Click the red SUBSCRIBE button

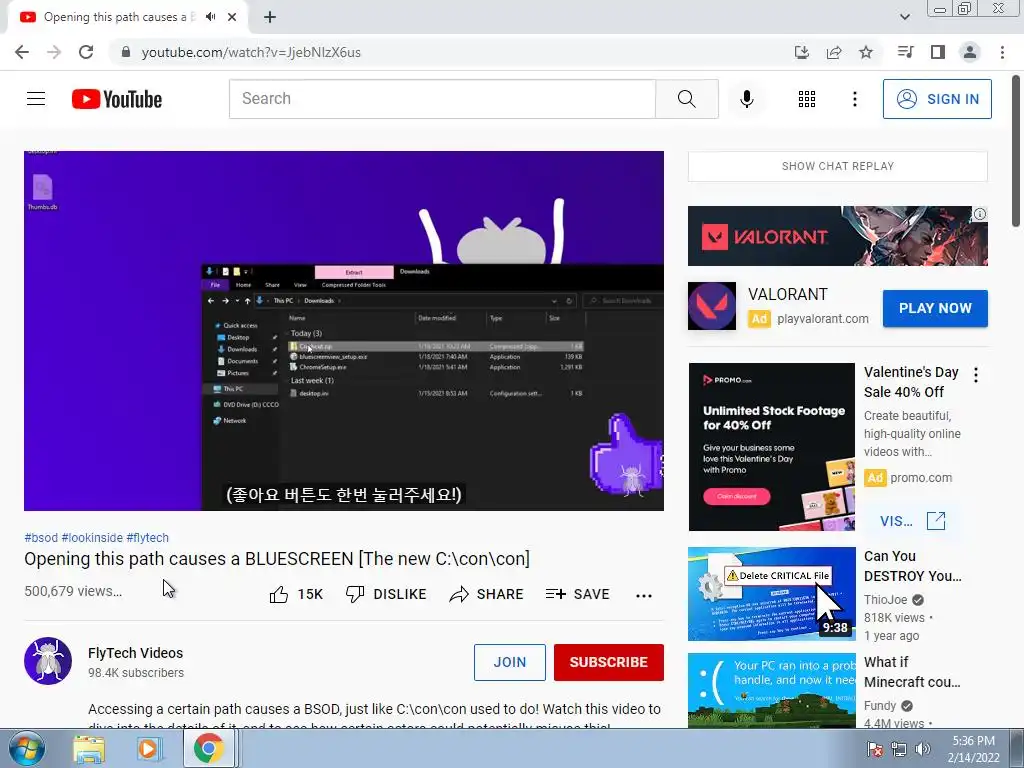tap(609, 662)
